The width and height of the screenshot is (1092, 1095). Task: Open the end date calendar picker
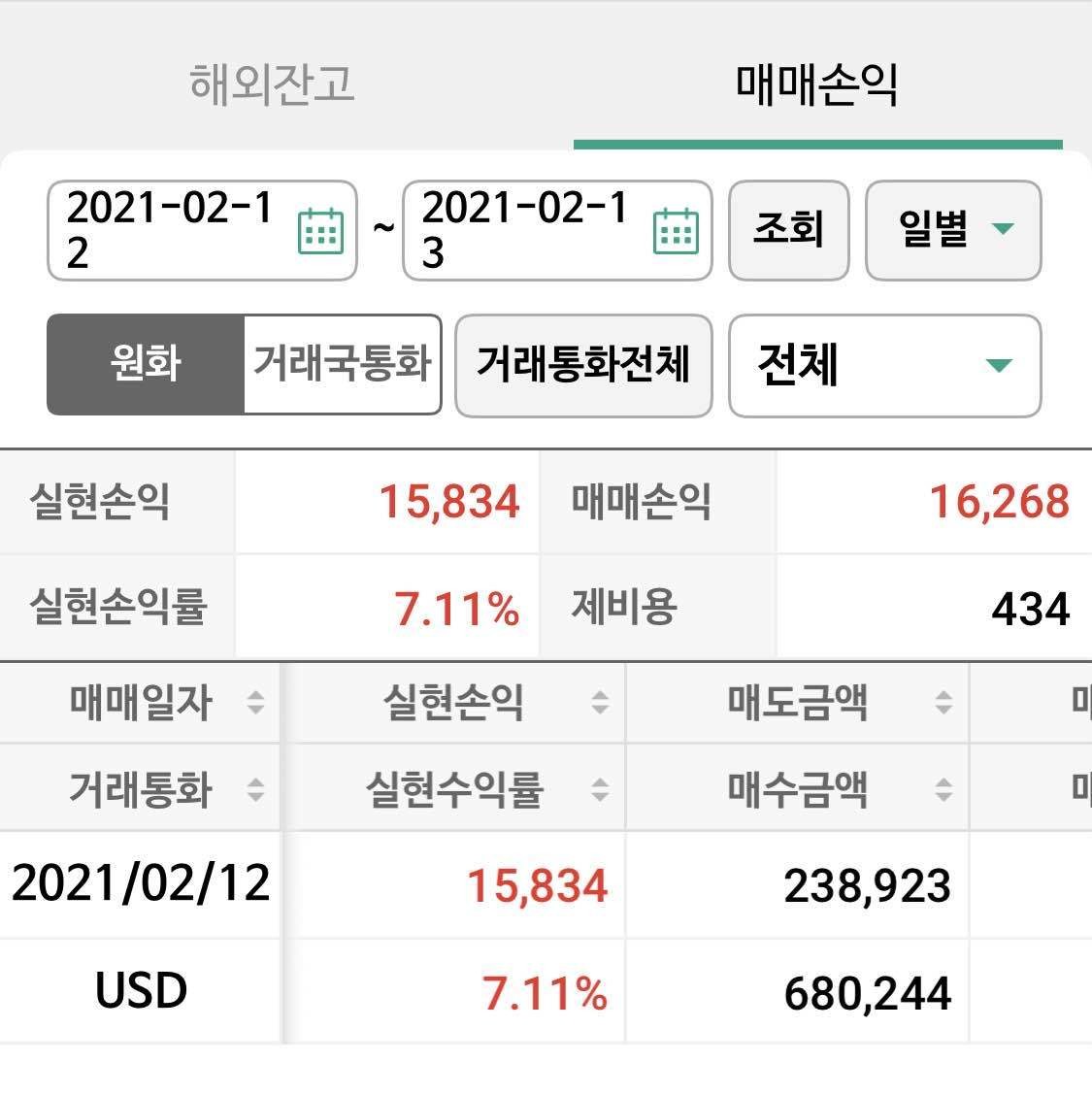click(677, 231)
